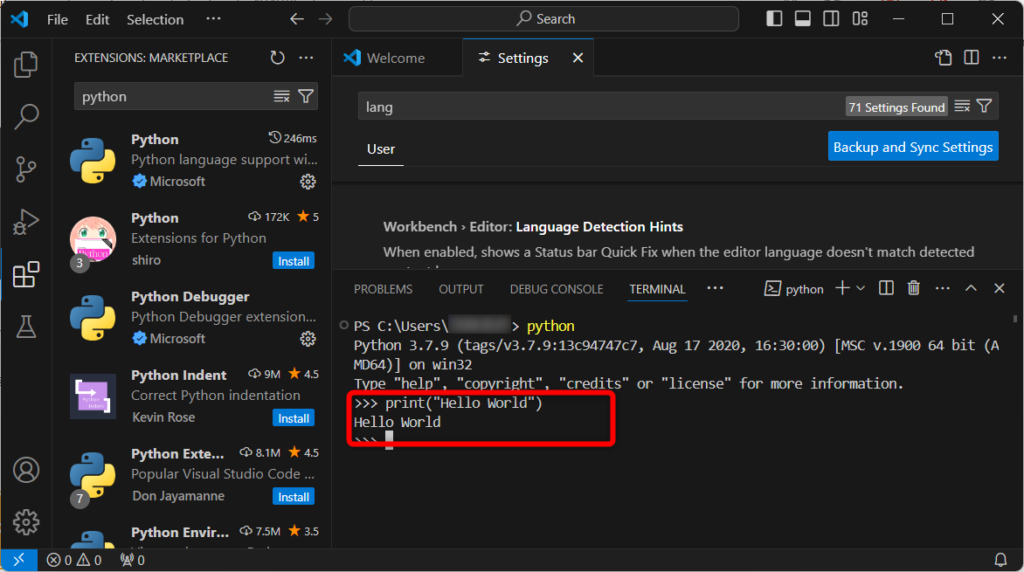Open Extensions Marketplace more actions menu
Screen dimensions: 1024x572
click(306, 57)
